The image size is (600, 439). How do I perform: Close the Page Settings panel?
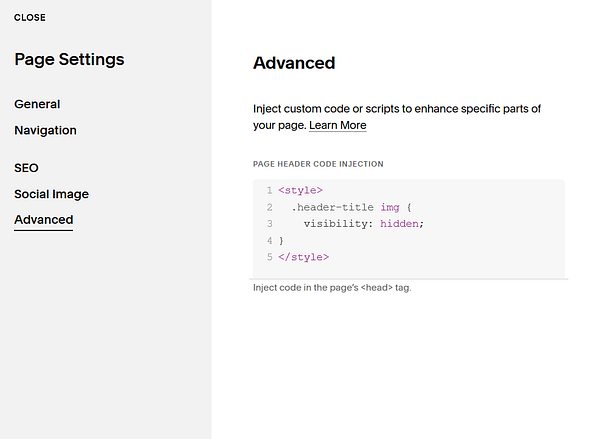point(30,18)
